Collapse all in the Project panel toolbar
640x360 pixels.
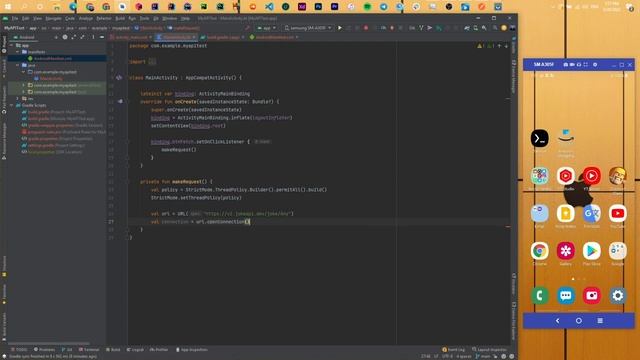click(x=82, y=37)
